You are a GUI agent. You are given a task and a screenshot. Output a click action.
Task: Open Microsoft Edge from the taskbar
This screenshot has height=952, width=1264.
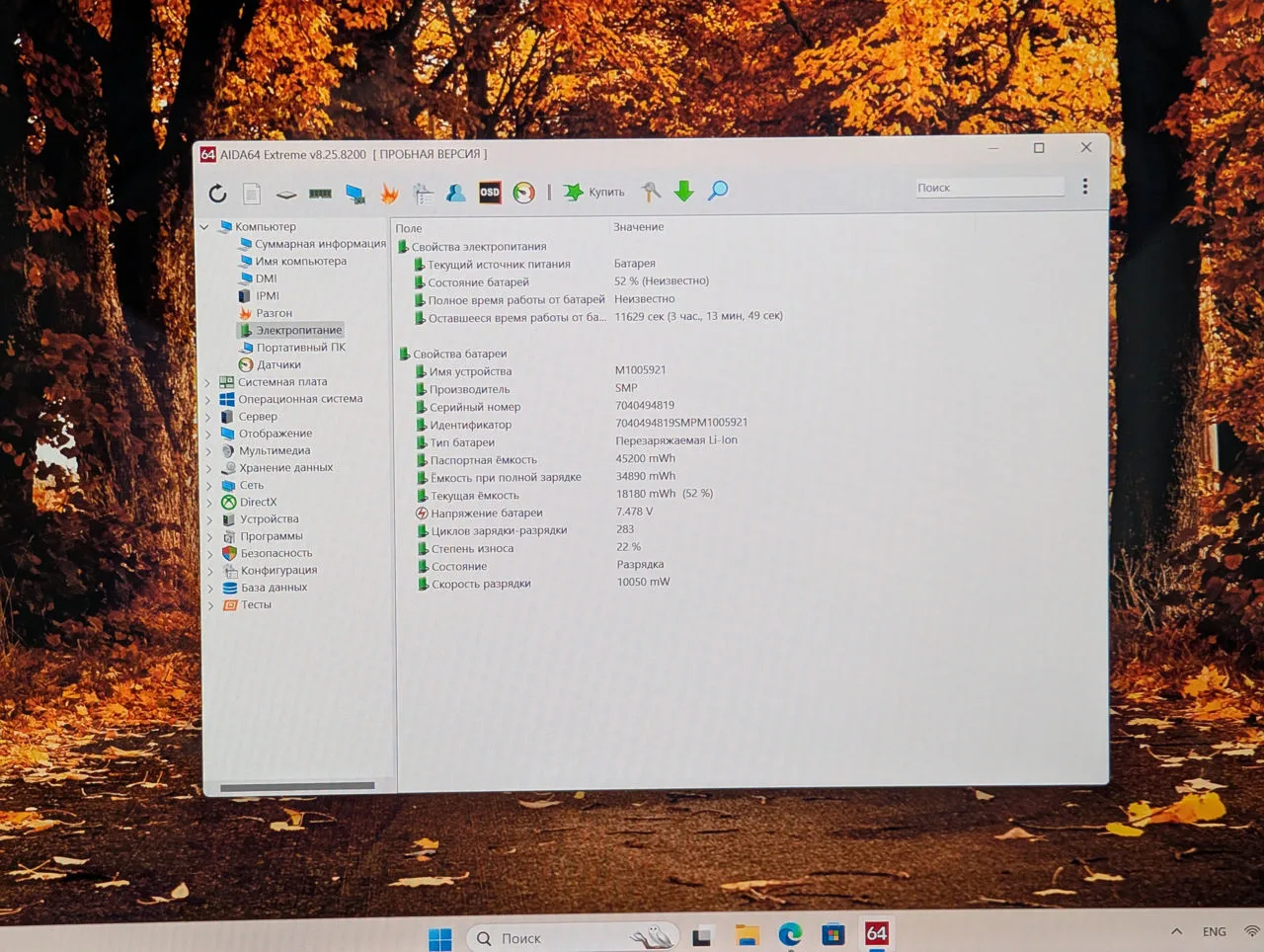tap(790, 934)
